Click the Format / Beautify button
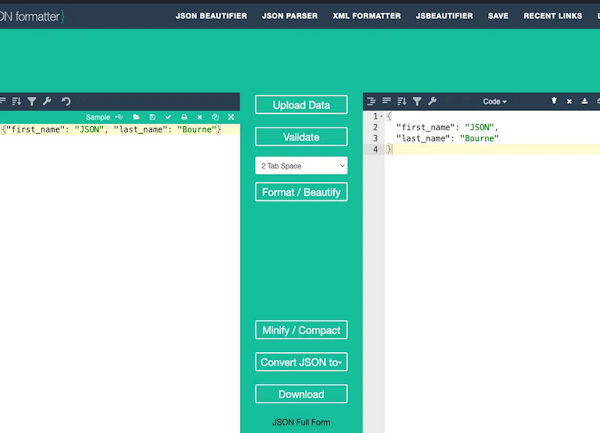 (301, 192)
